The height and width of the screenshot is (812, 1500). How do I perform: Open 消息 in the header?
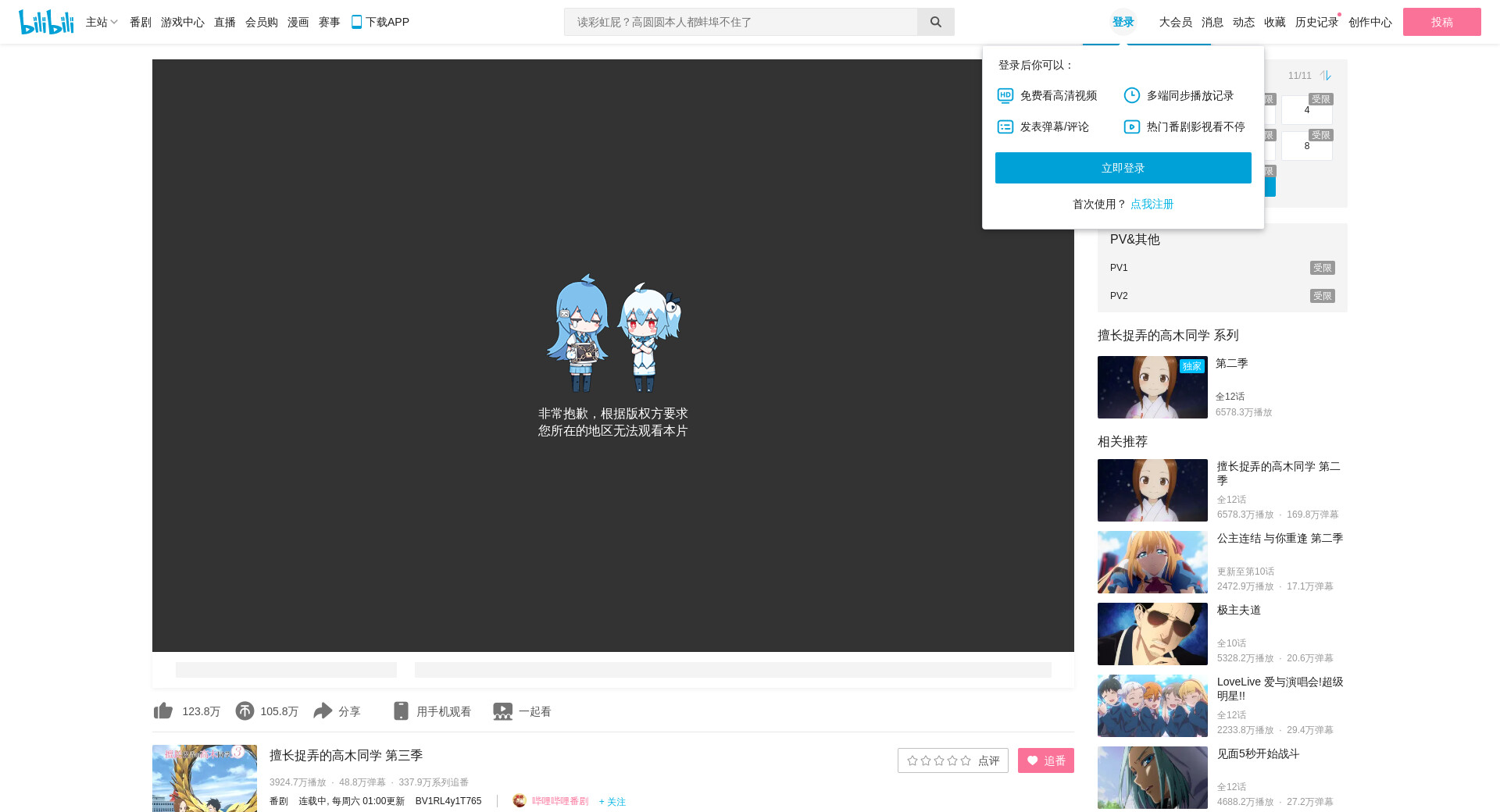pos(1212,22)
